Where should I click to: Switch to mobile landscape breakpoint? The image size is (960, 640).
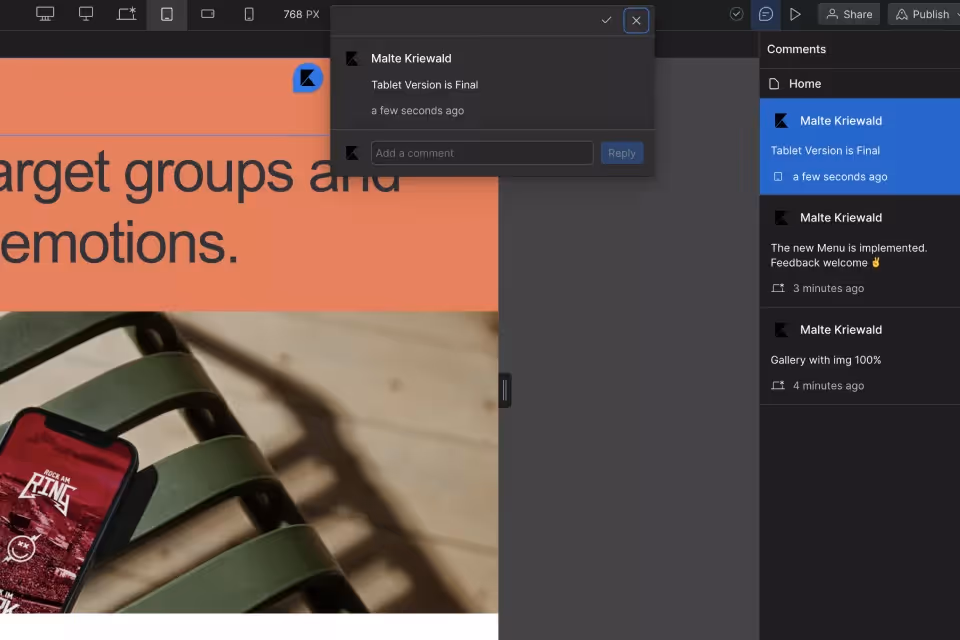click(208, 14)
